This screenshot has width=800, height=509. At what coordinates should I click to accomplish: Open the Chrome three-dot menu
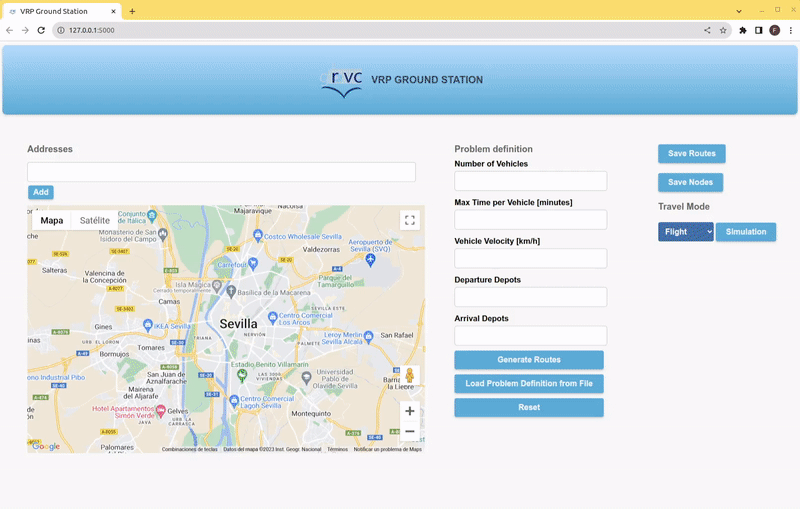point(791,30)
